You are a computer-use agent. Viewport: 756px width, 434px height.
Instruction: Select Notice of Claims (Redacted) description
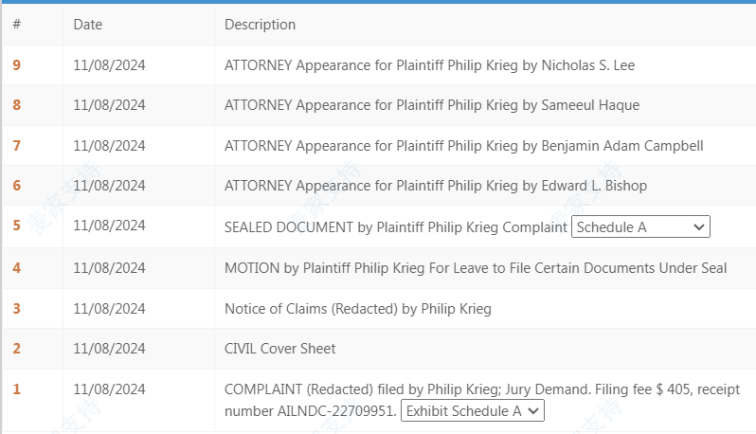click(x=358, y=309)
